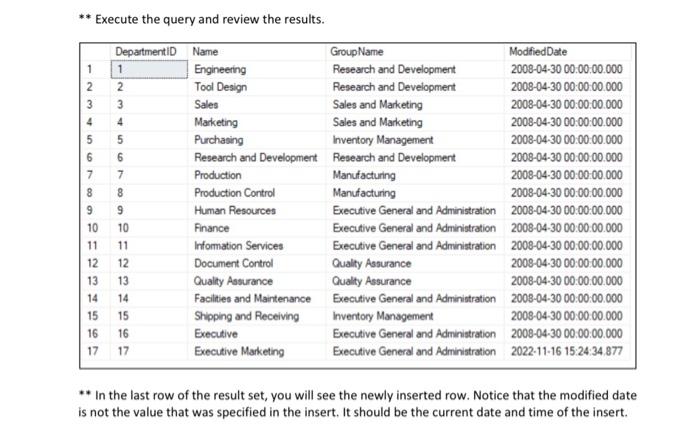Image resolution: width=700 pixels, height=433 pixels.
Task: Select the Document Control cell
Action: [257, 263]
